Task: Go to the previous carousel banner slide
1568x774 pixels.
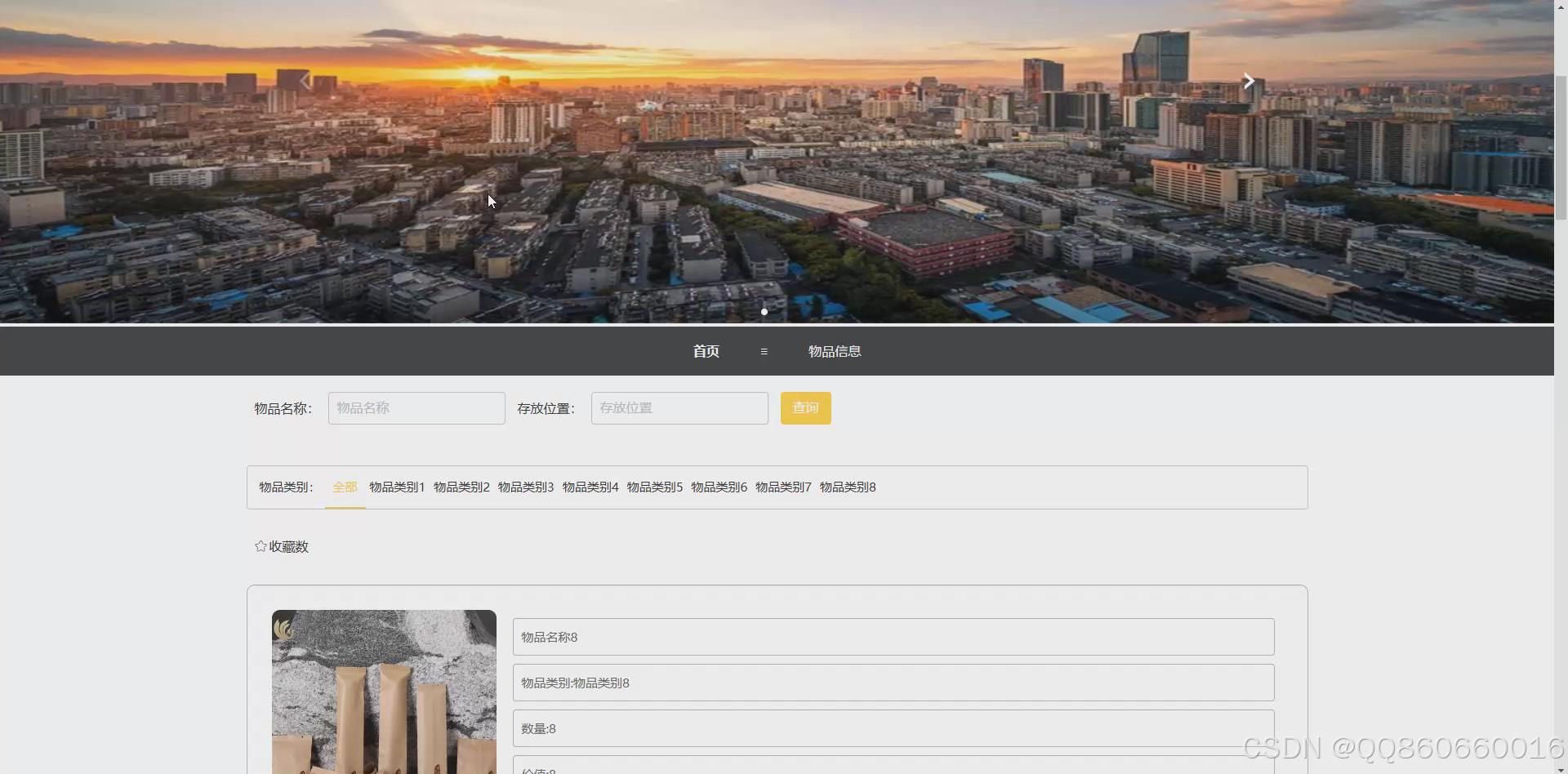Action: (305, 81)
